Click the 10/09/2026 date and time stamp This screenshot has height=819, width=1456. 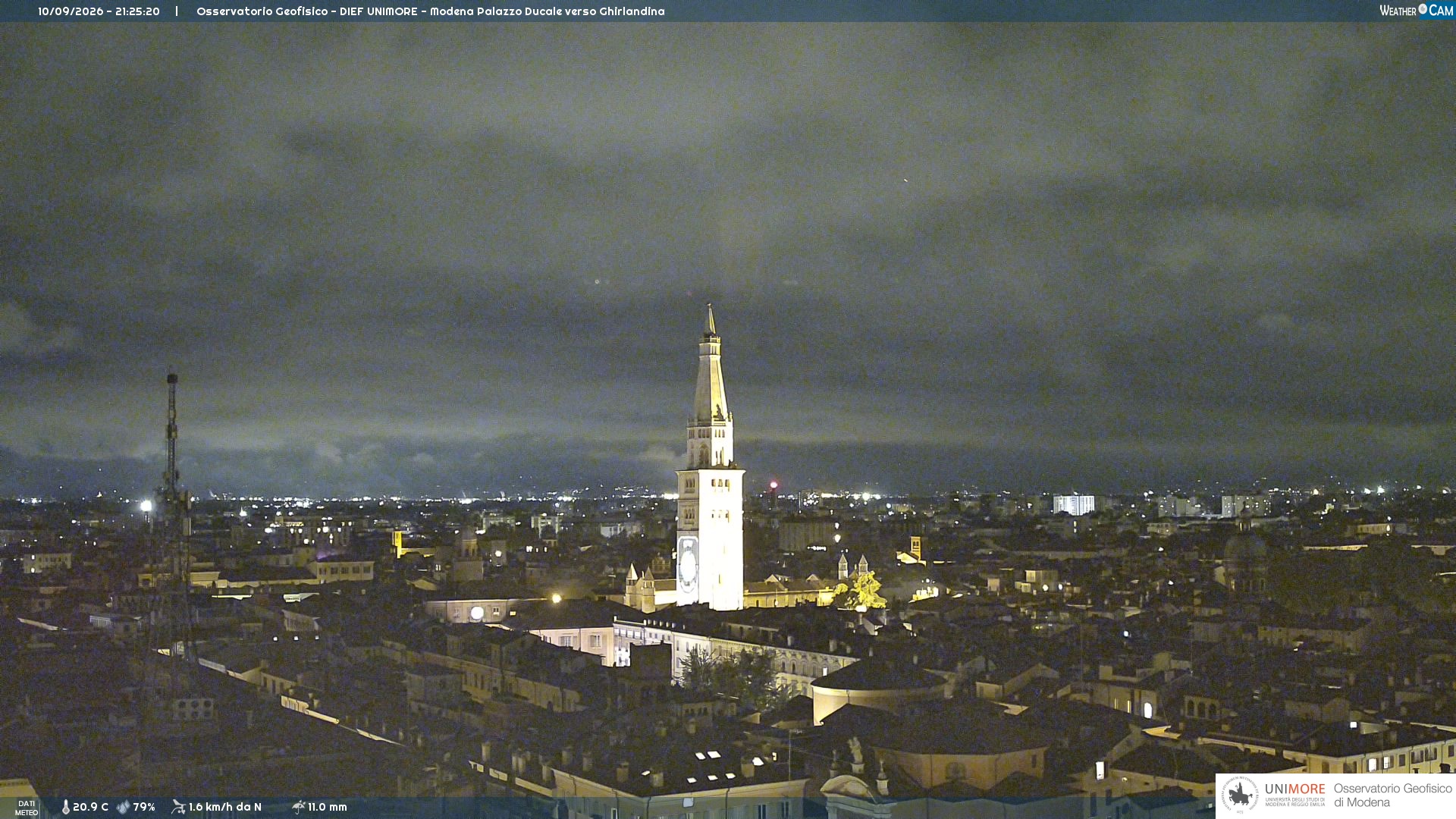[99, 11]
